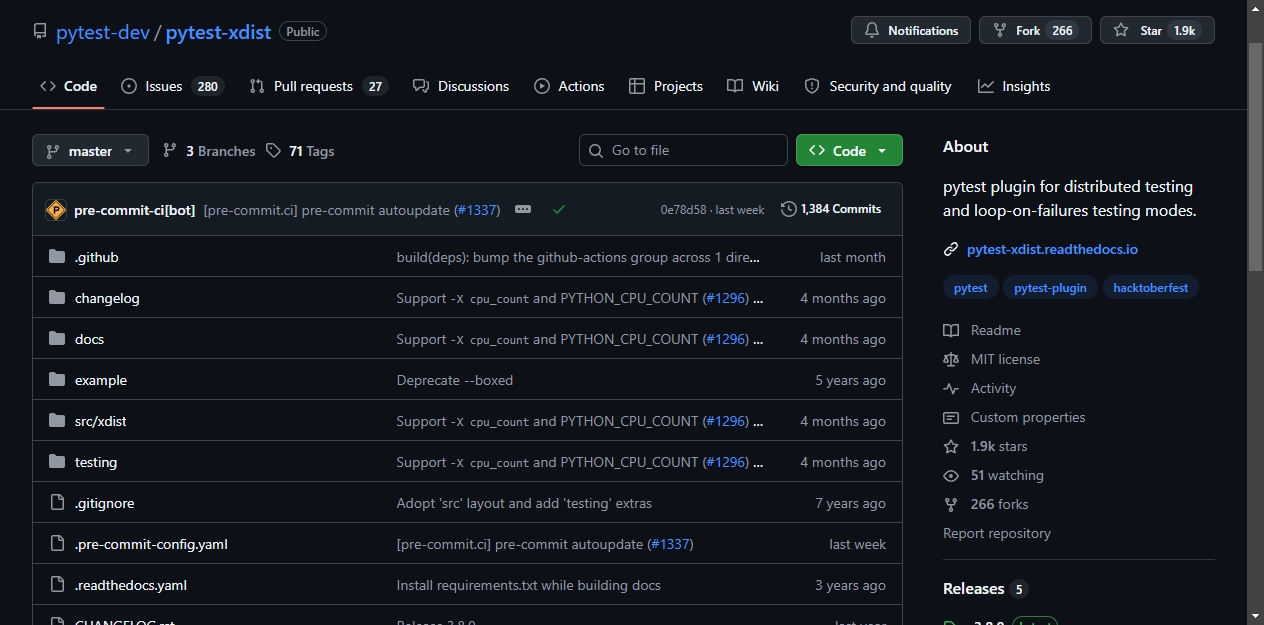Open the Security and quality tab
This screenshot has width=1264, height=625.
pos(878,86)
